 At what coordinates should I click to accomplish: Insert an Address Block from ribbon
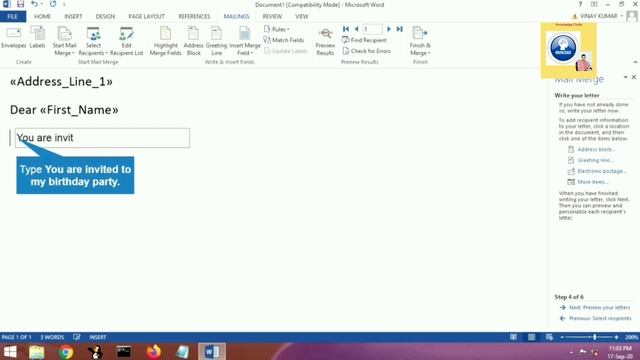point(193,41)
